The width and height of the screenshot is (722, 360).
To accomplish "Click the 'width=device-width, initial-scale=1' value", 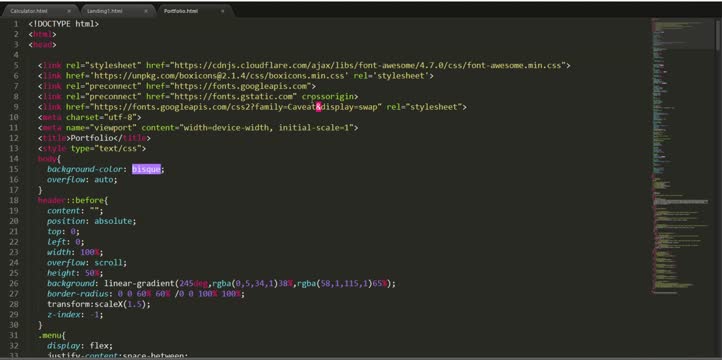I will pos(266,128).
